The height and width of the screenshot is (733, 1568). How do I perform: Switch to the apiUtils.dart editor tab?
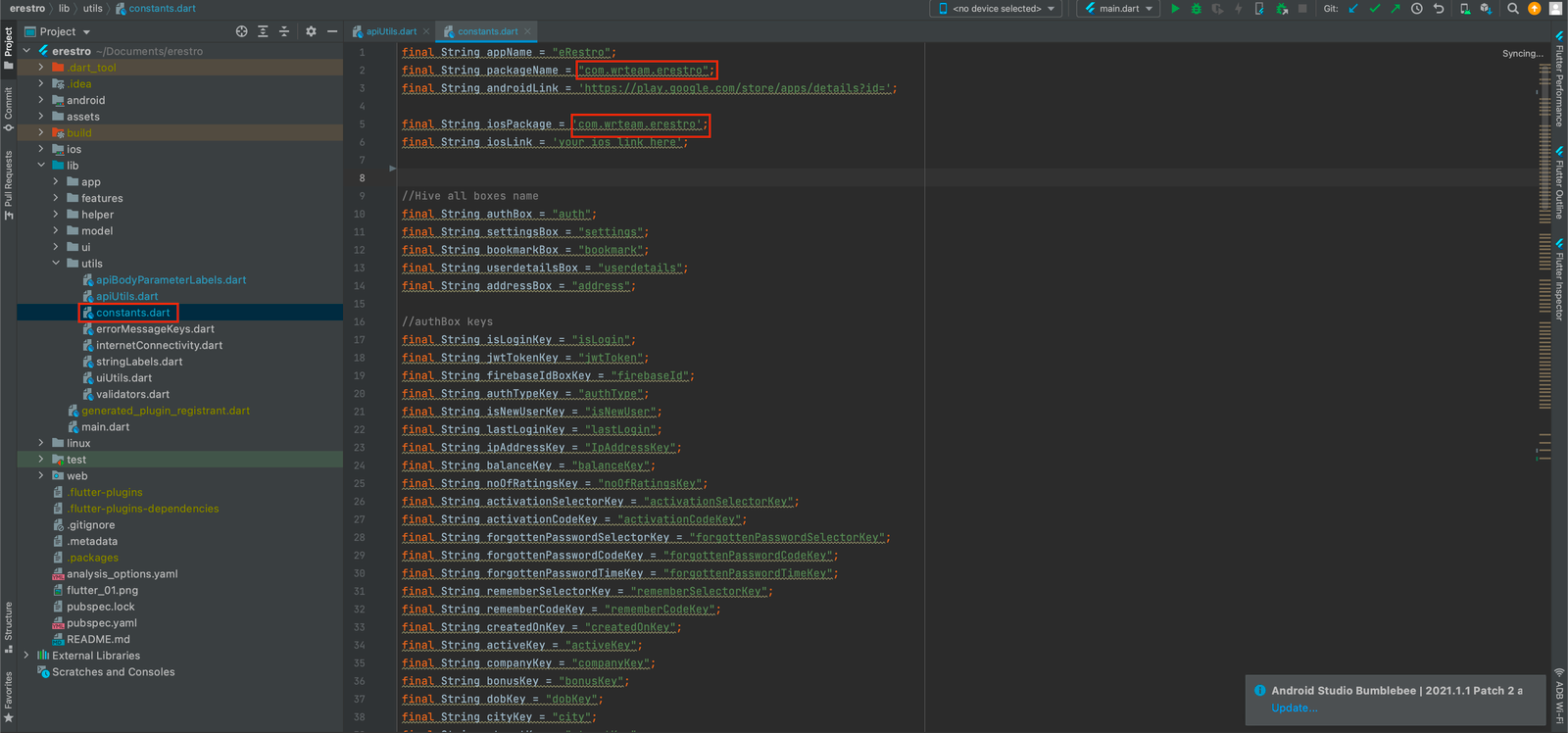(x=390, y=31)
